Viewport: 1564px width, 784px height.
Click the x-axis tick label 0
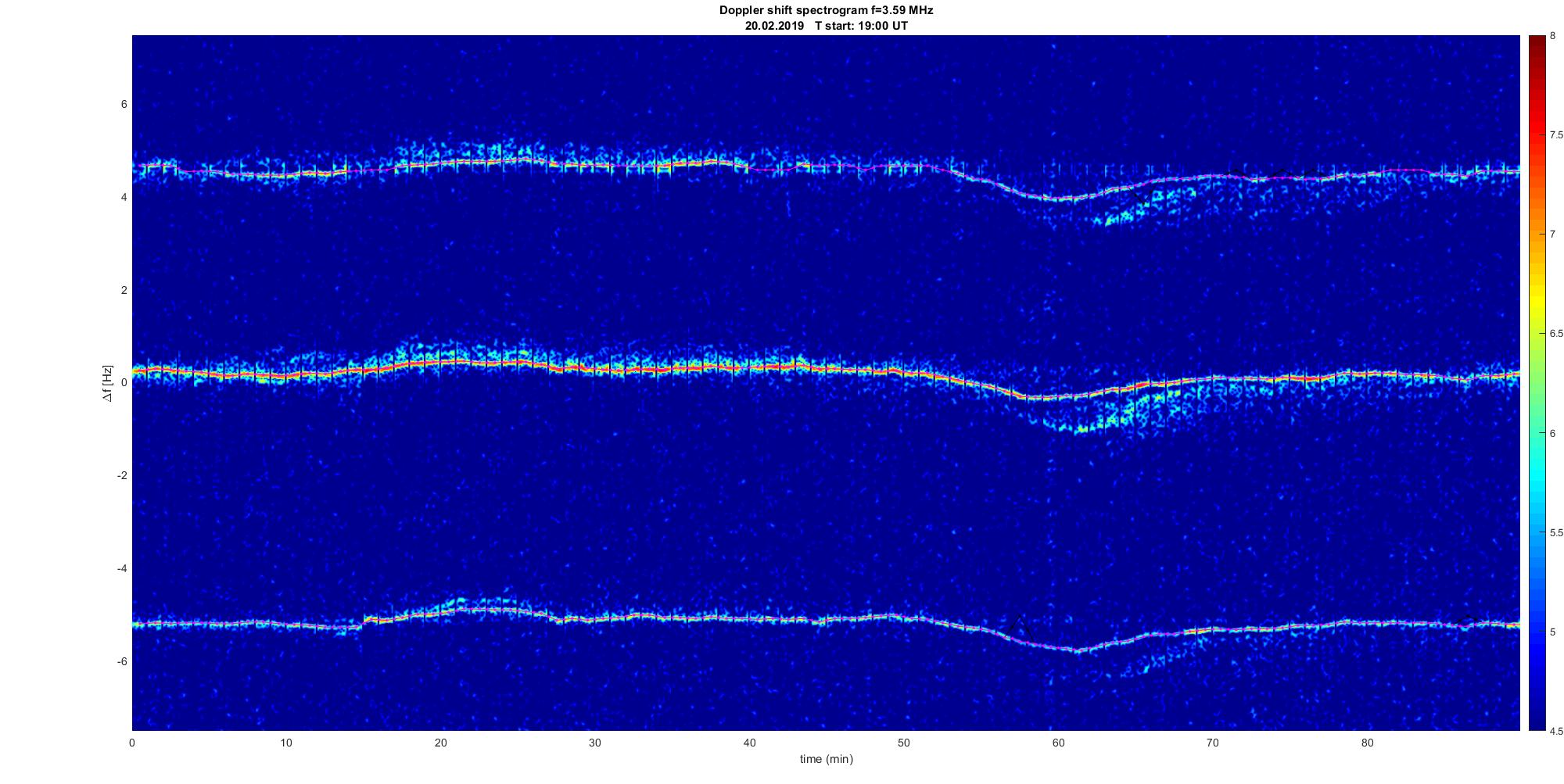(x=132, y=743)
